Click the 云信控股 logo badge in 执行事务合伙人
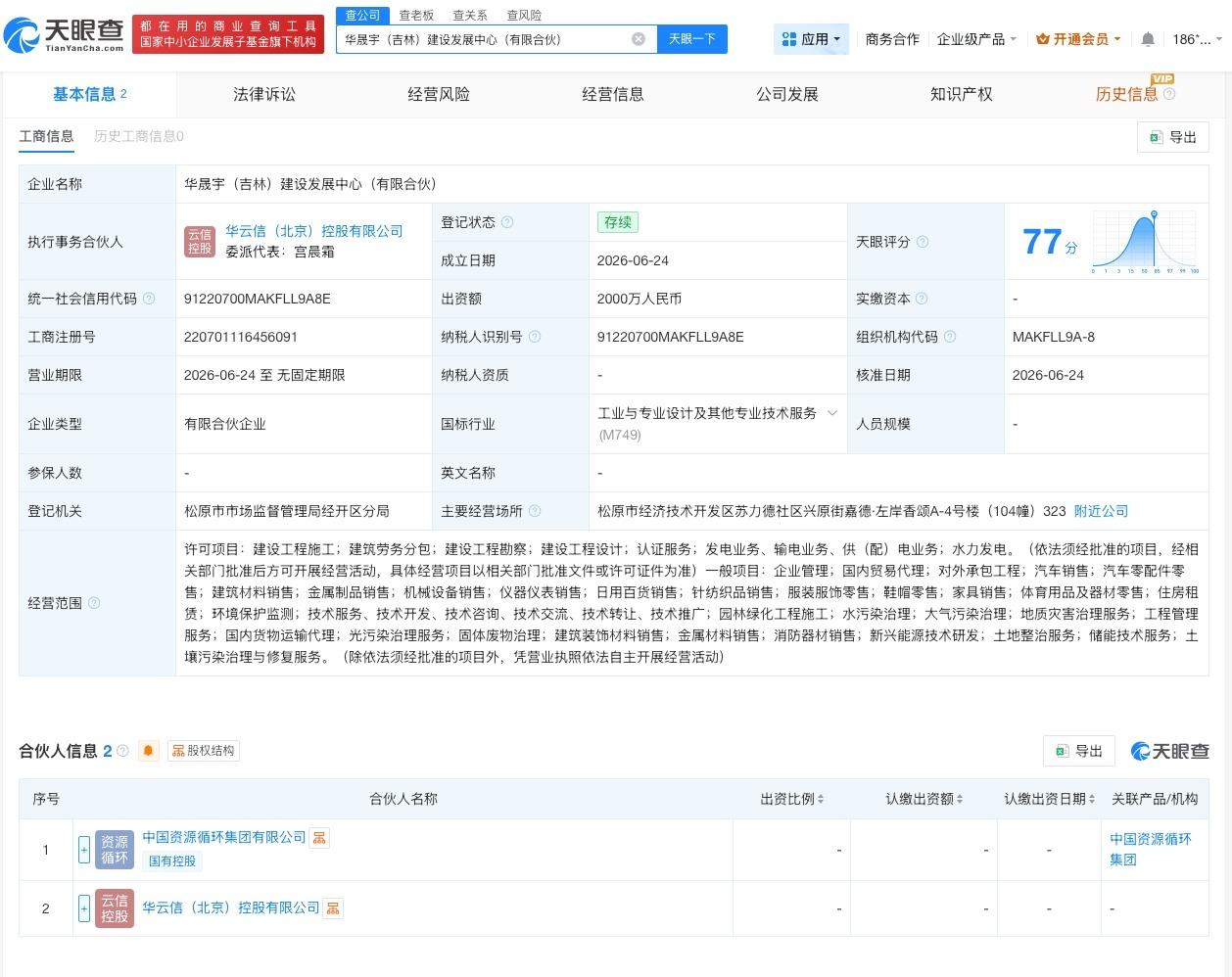The height and width of the screenshot is (977, 1232). pos(200,241)
